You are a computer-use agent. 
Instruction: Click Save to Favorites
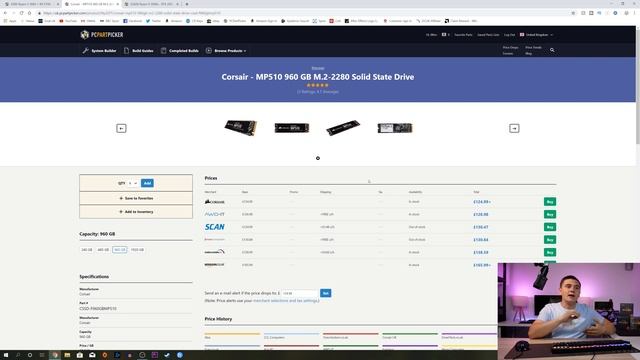point(136,198)
